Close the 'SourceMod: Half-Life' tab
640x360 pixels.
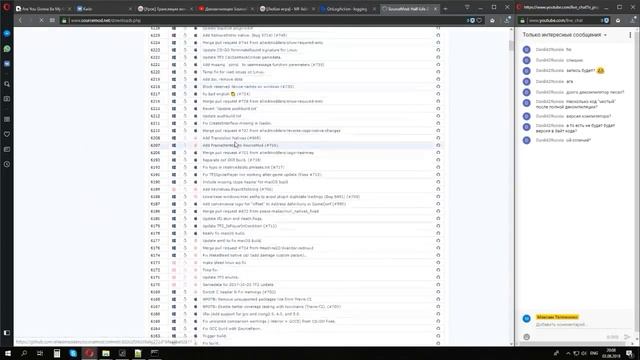tap(435, 9)
